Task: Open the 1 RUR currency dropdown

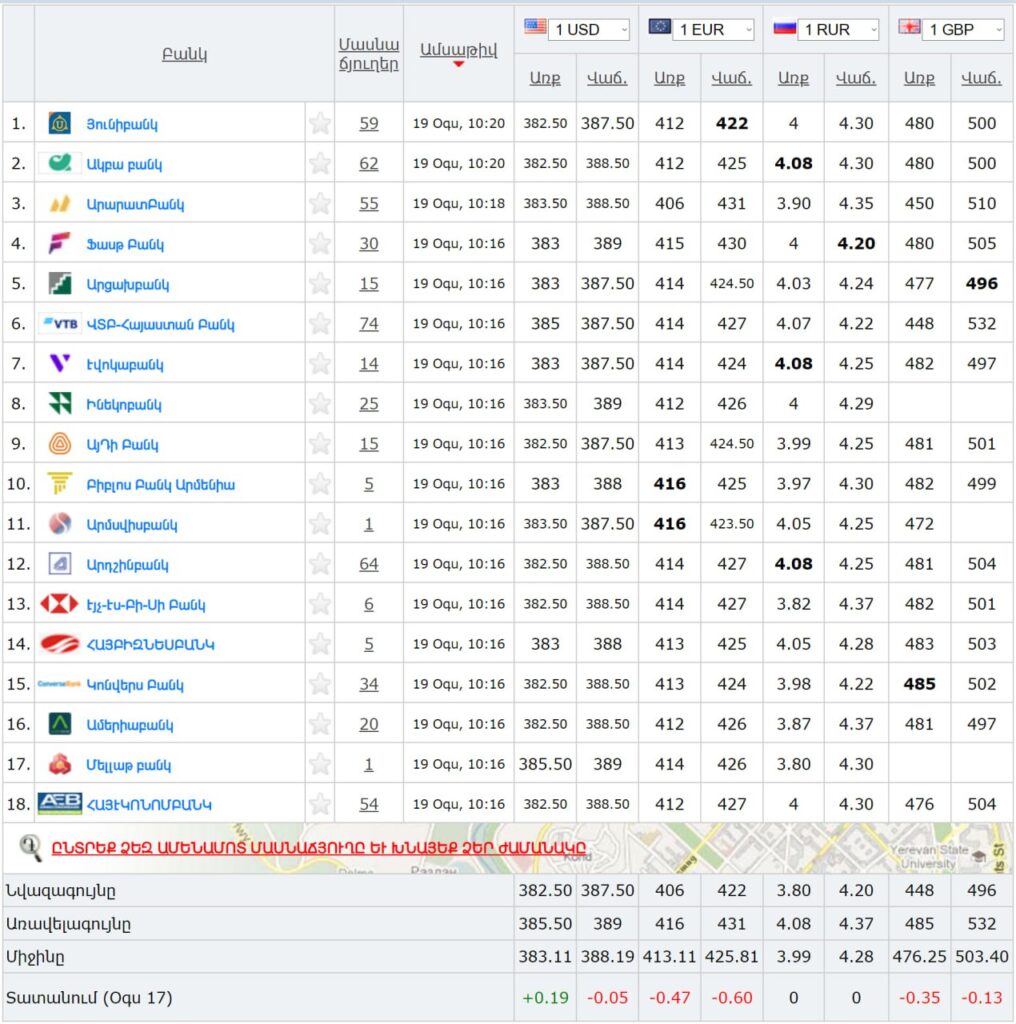Action: tap(840, 30)
